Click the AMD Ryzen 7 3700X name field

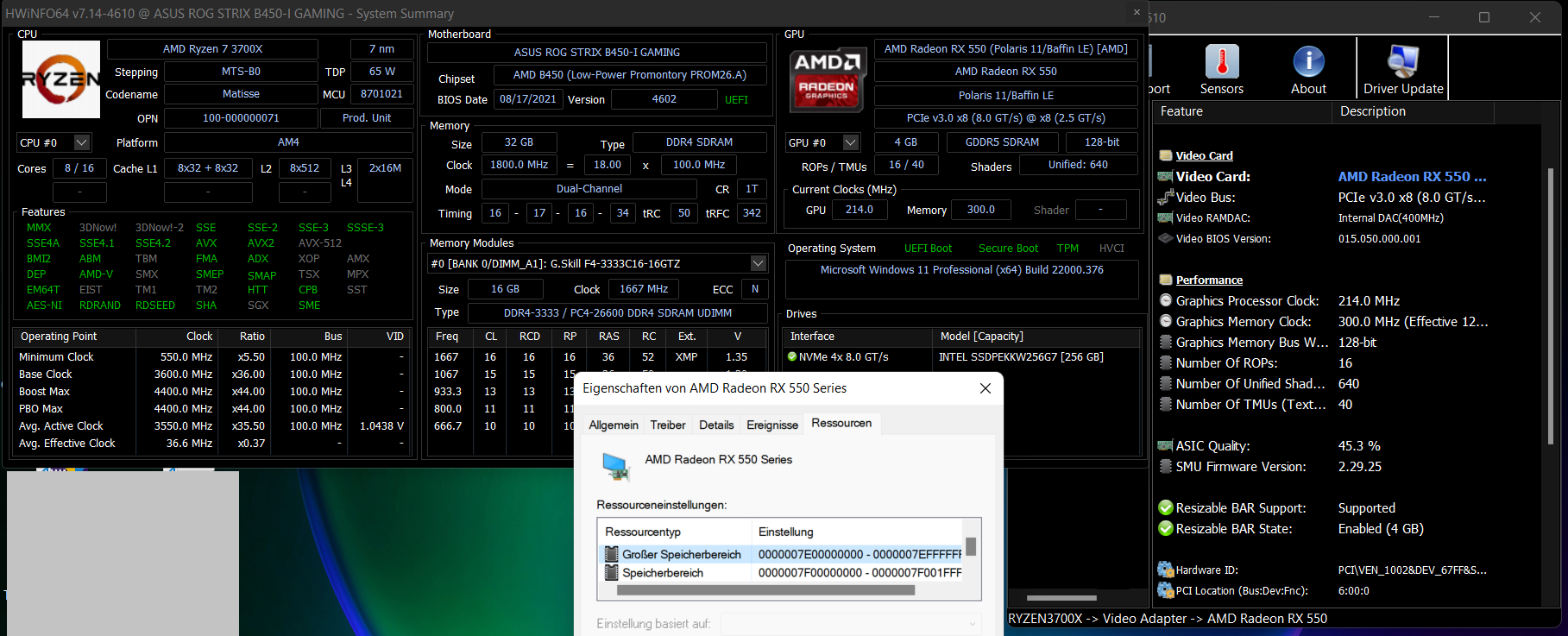[212, 49]
